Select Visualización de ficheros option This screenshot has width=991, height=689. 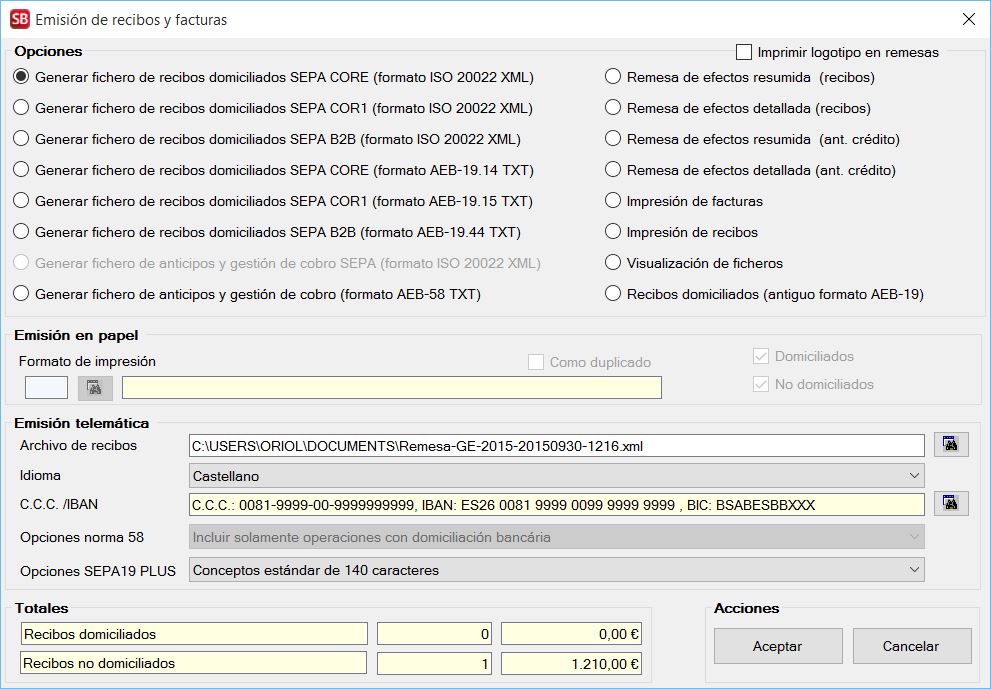613,263
